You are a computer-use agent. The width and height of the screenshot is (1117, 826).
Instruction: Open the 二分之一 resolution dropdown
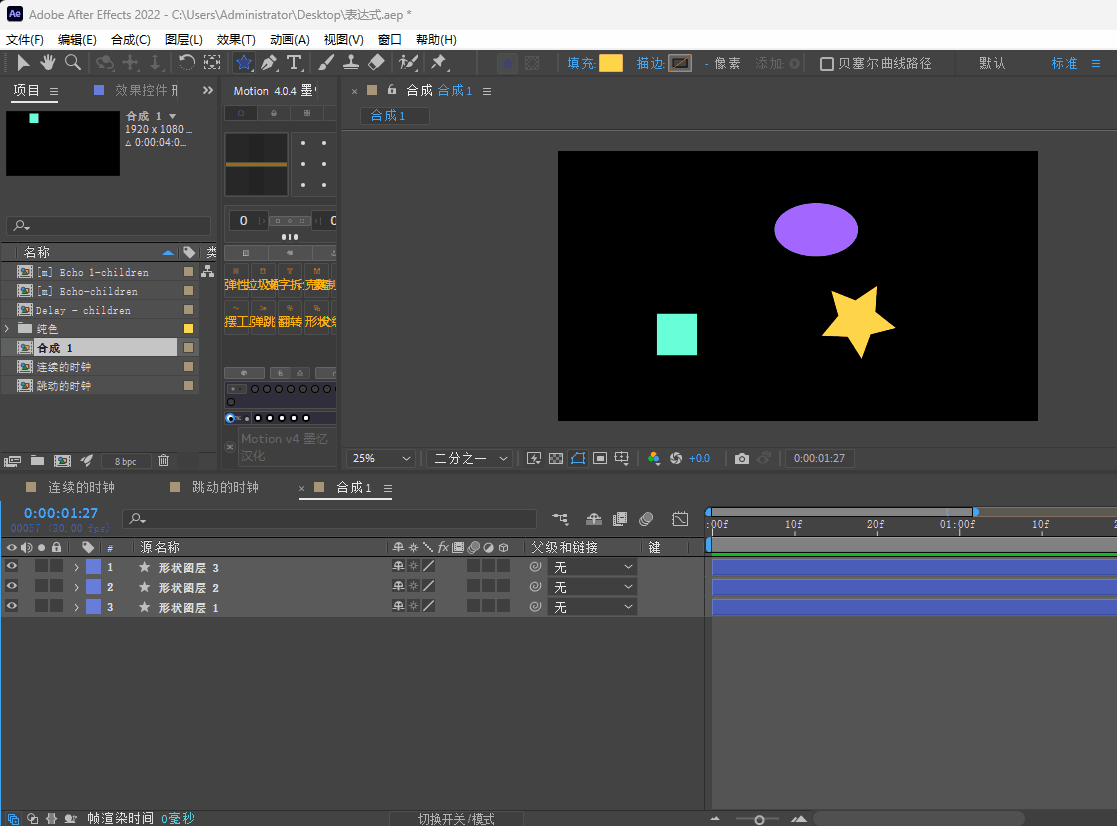coord(470,458)
